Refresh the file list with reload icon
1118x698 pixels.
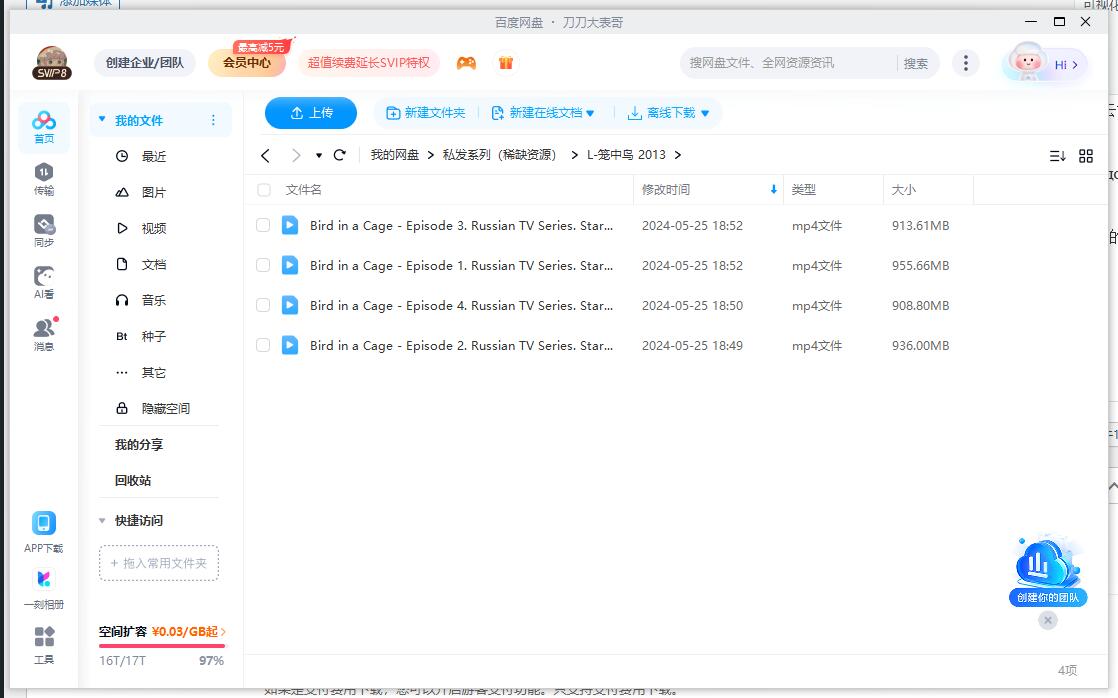point(339,155)
